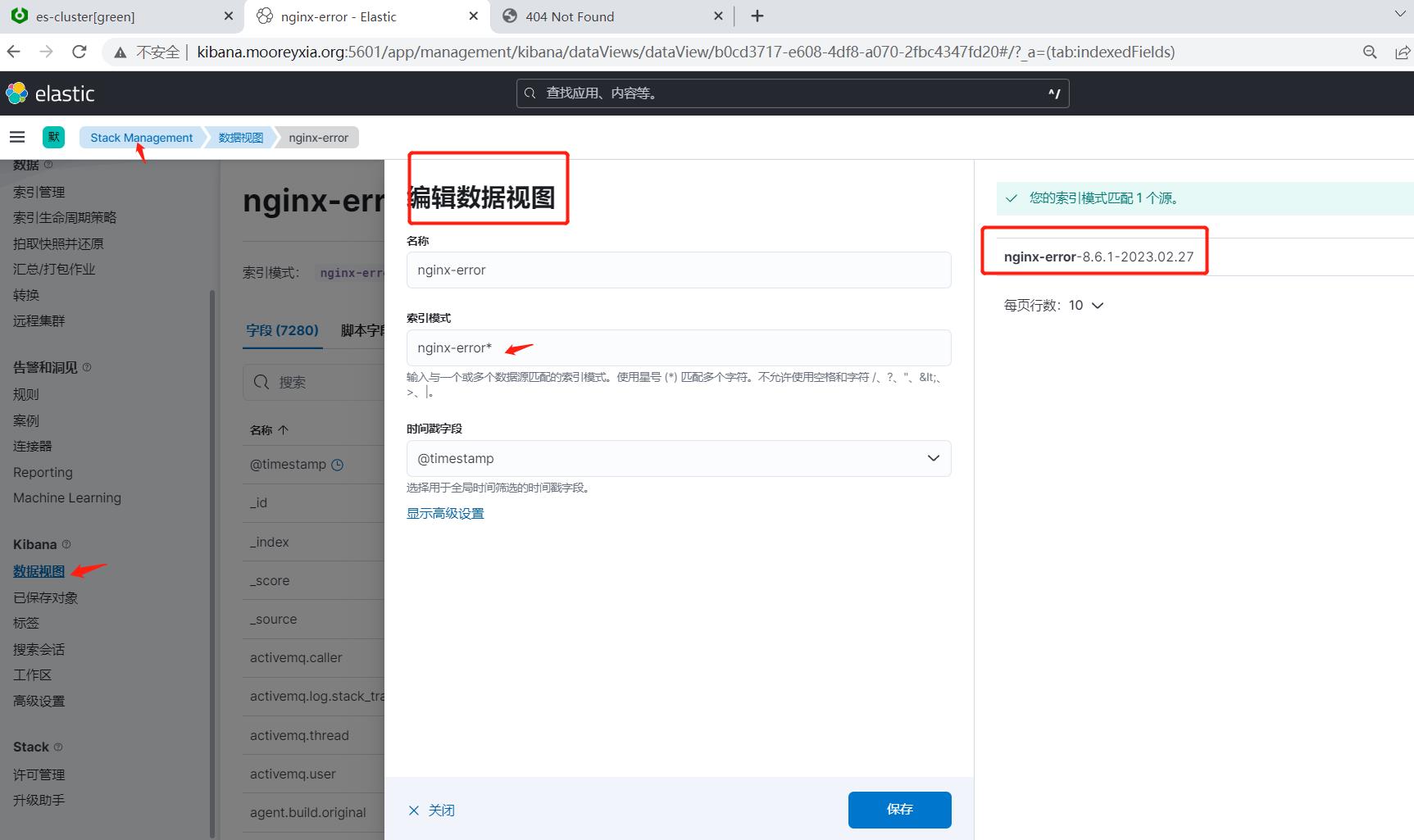1414x840 pixels.
Task: Open 远程集群 in sidebar
Action: [x=39, y=320]
